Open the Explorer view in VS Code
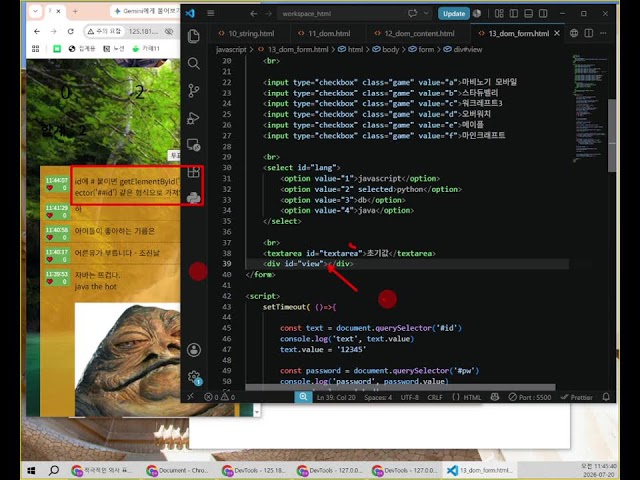The image size is (640, 480). pyautogui.click(x=193, y=36)
